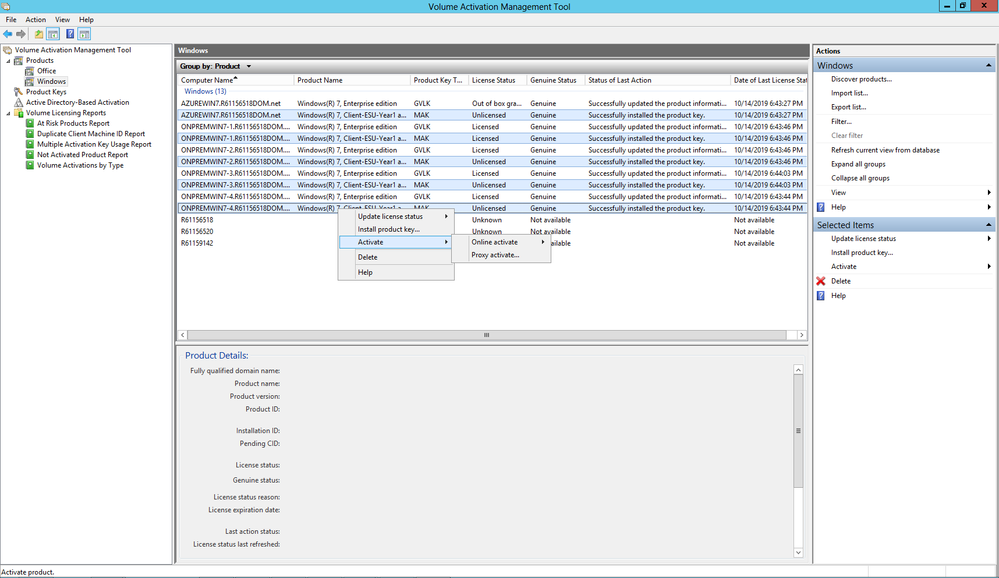The image size is (999, 578).
Task: Choose Install product key... in context menu
Action: click(x=396, y=229)
